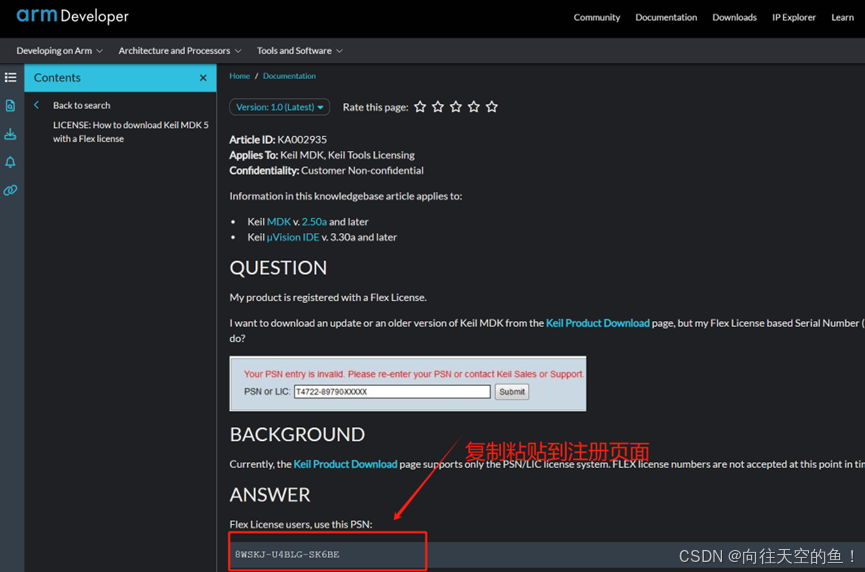Rate the page two stars
Screen dimensions: 865x572
click(438, 106)
